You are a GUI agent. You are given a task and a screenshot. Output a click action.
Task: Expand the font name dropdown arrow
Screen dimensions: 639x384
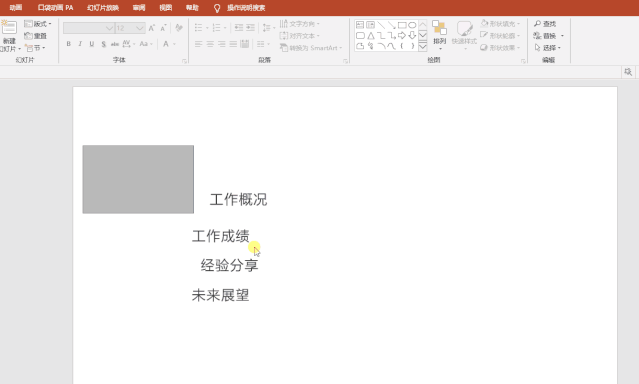point(109,28)
